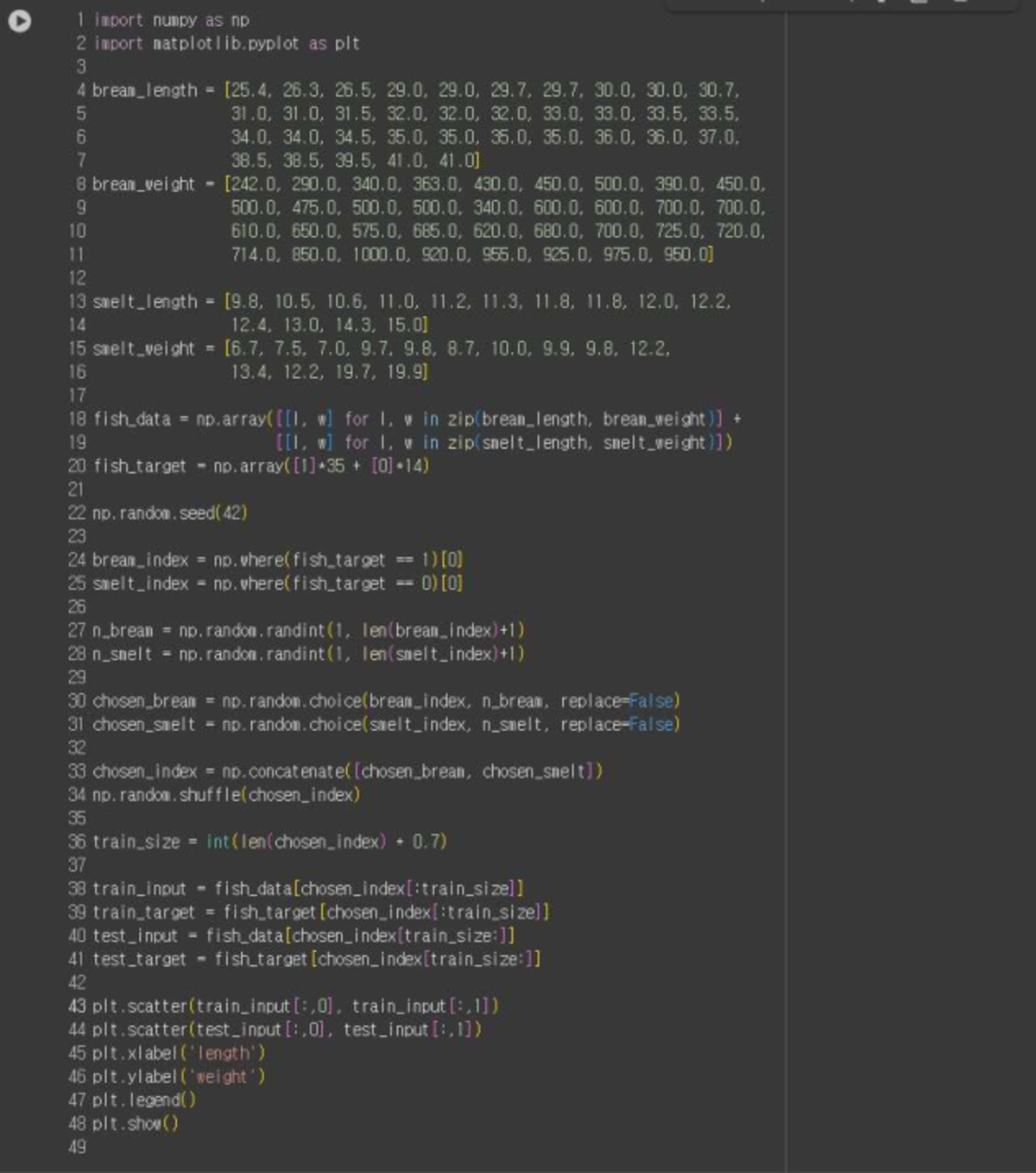Viewport: 1036px width, 1173px height.
Task: Click the bream_length variable name
Action: [x=144, y=91]
